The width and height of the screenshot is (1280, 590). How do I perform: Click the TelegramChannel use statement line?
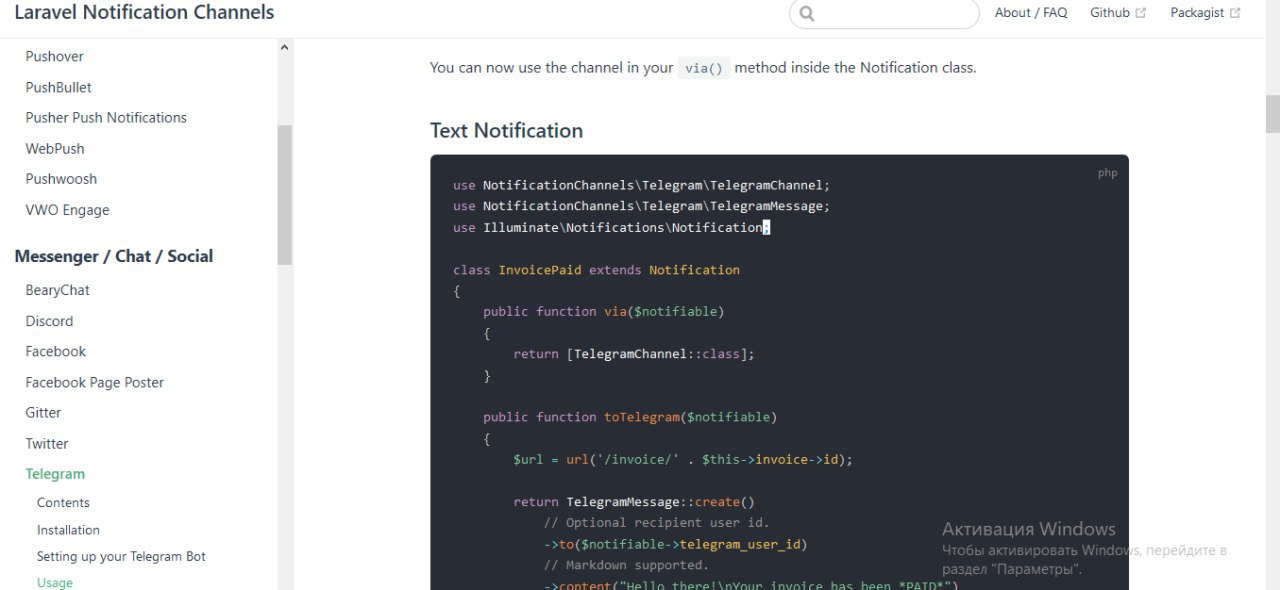point(642,185)
